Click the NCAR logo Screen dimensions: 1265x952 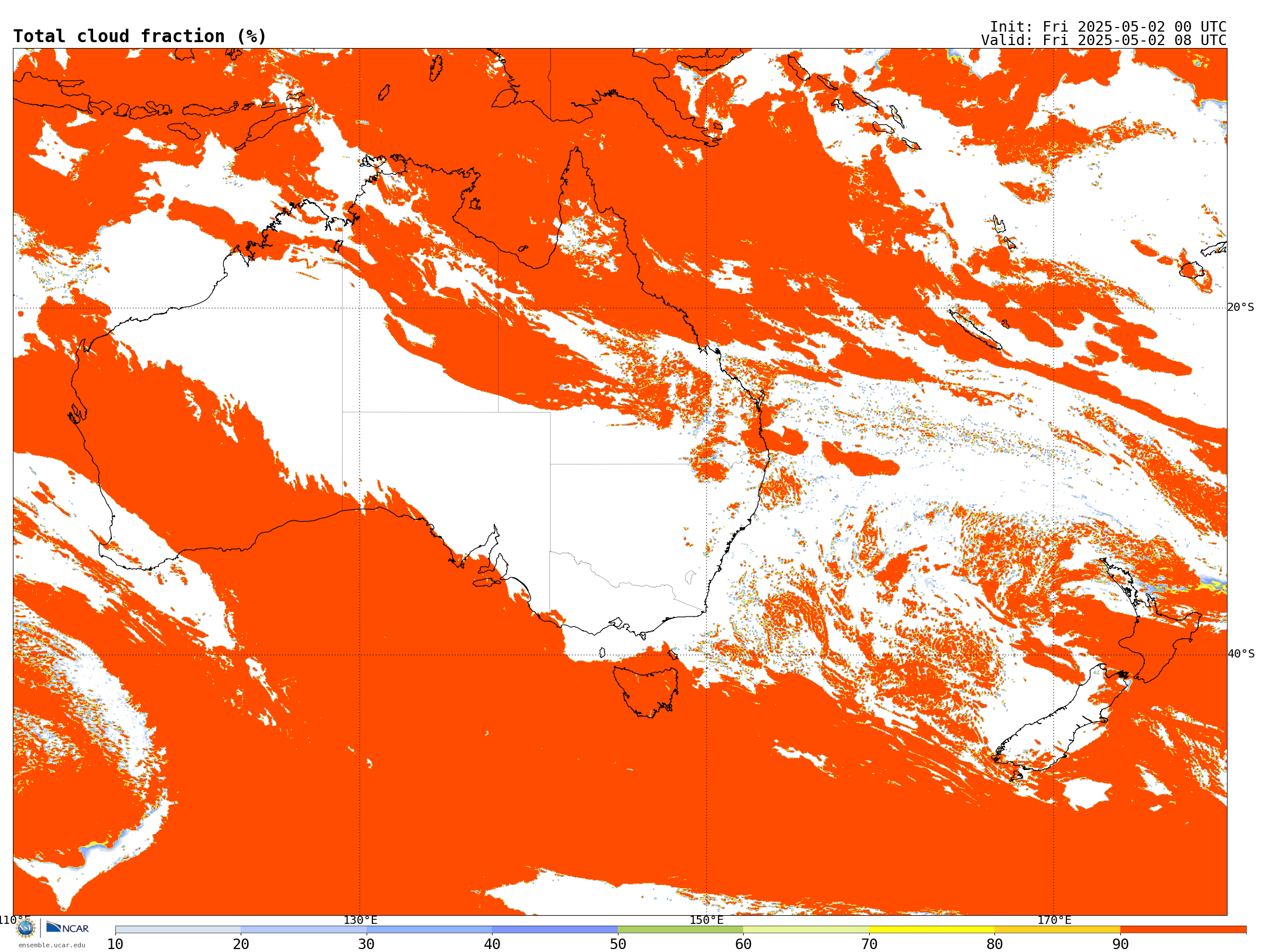pos(67,927)
